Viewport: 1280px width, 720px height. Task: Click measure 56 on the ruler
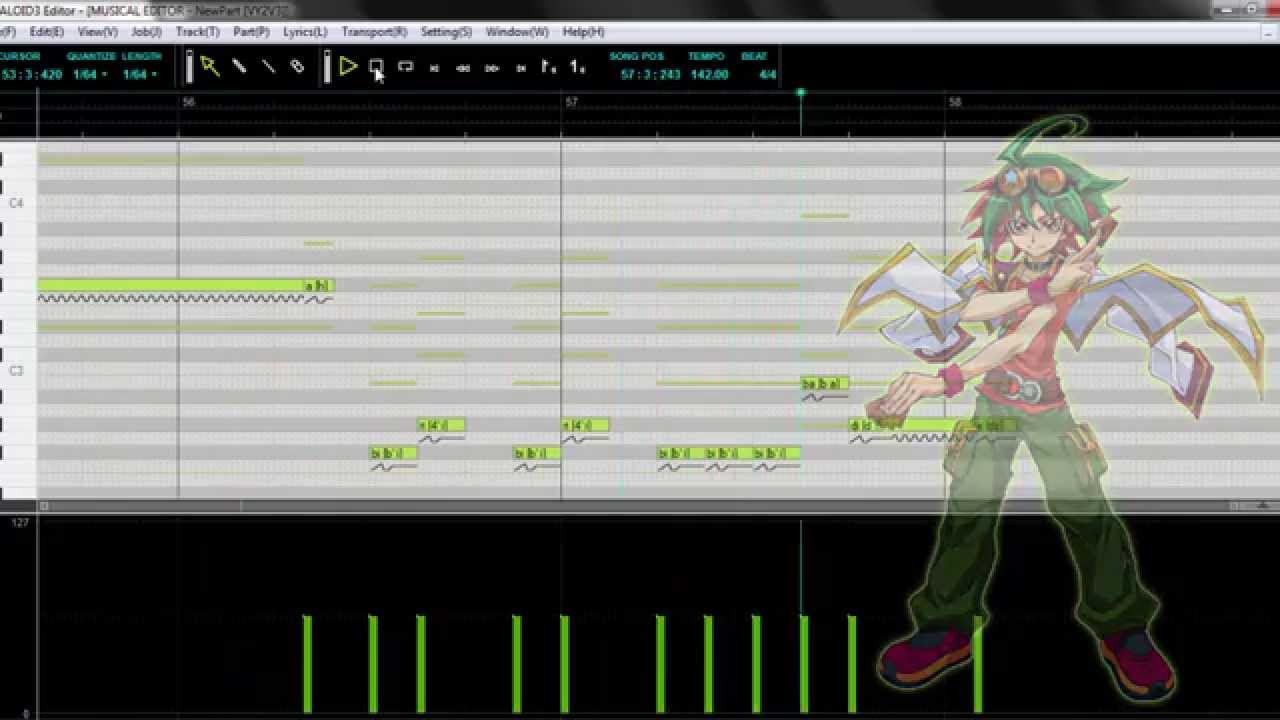[x=188, y=102]
